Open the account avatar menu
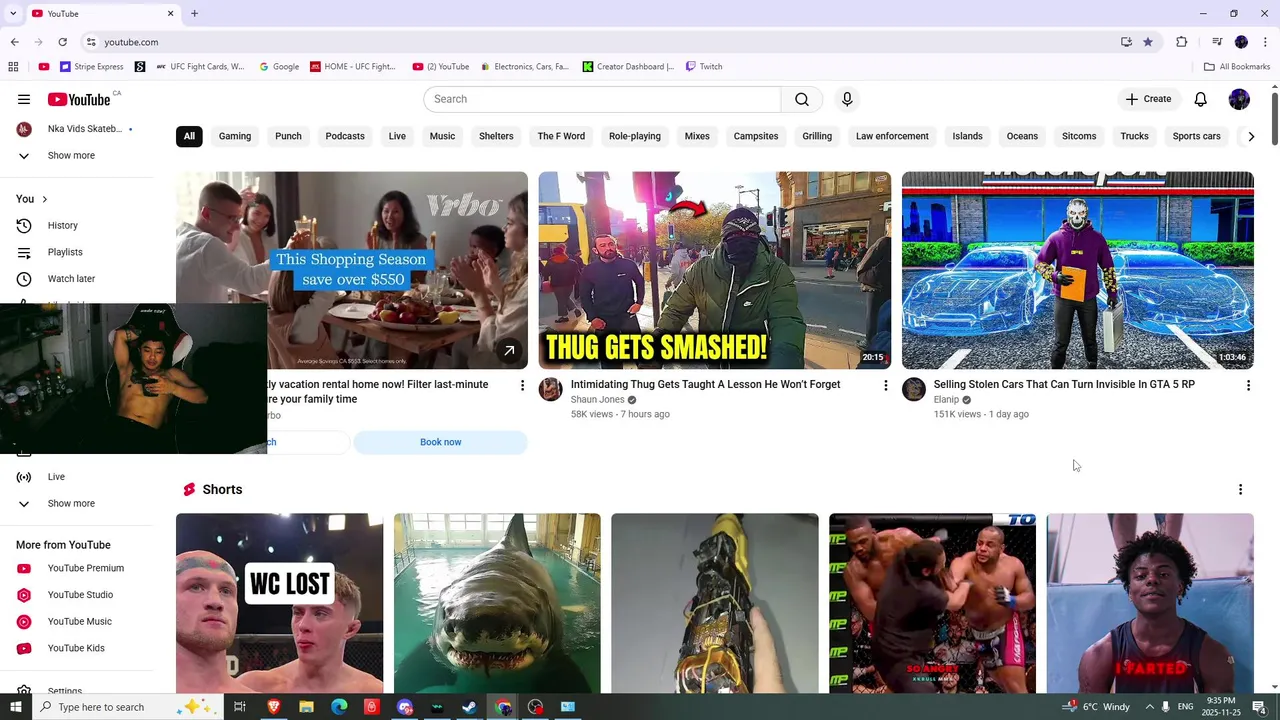 (1239, 99)
